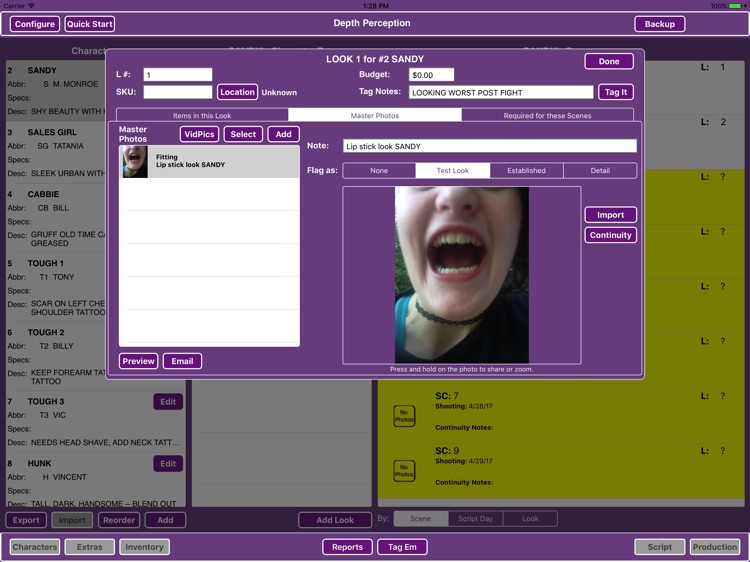
Task: Click the SKU input field
Action: pyautogui.click(x=177, y=92)
